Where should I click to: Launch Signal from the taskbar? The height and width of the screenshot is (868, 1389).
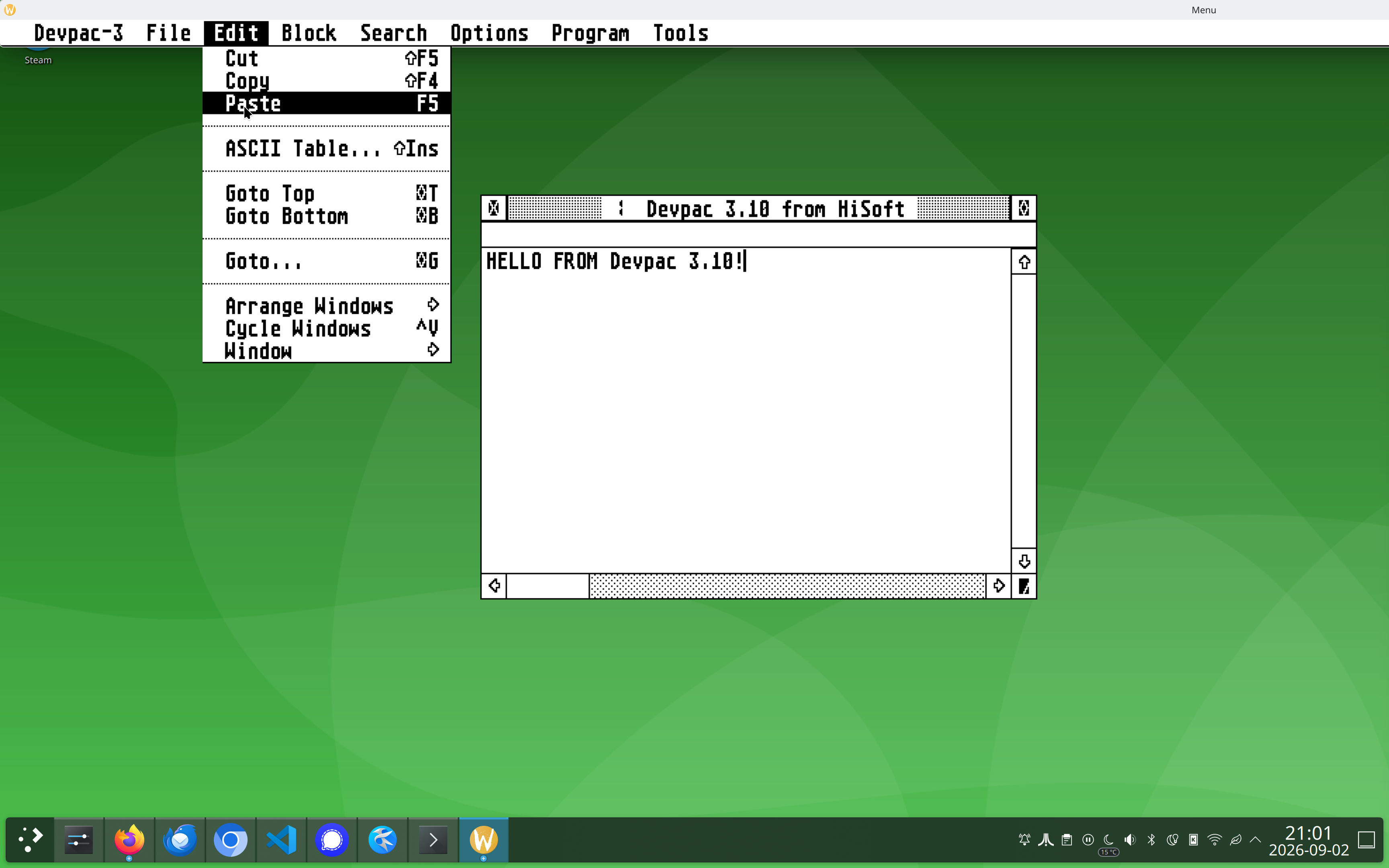(332, 840)
